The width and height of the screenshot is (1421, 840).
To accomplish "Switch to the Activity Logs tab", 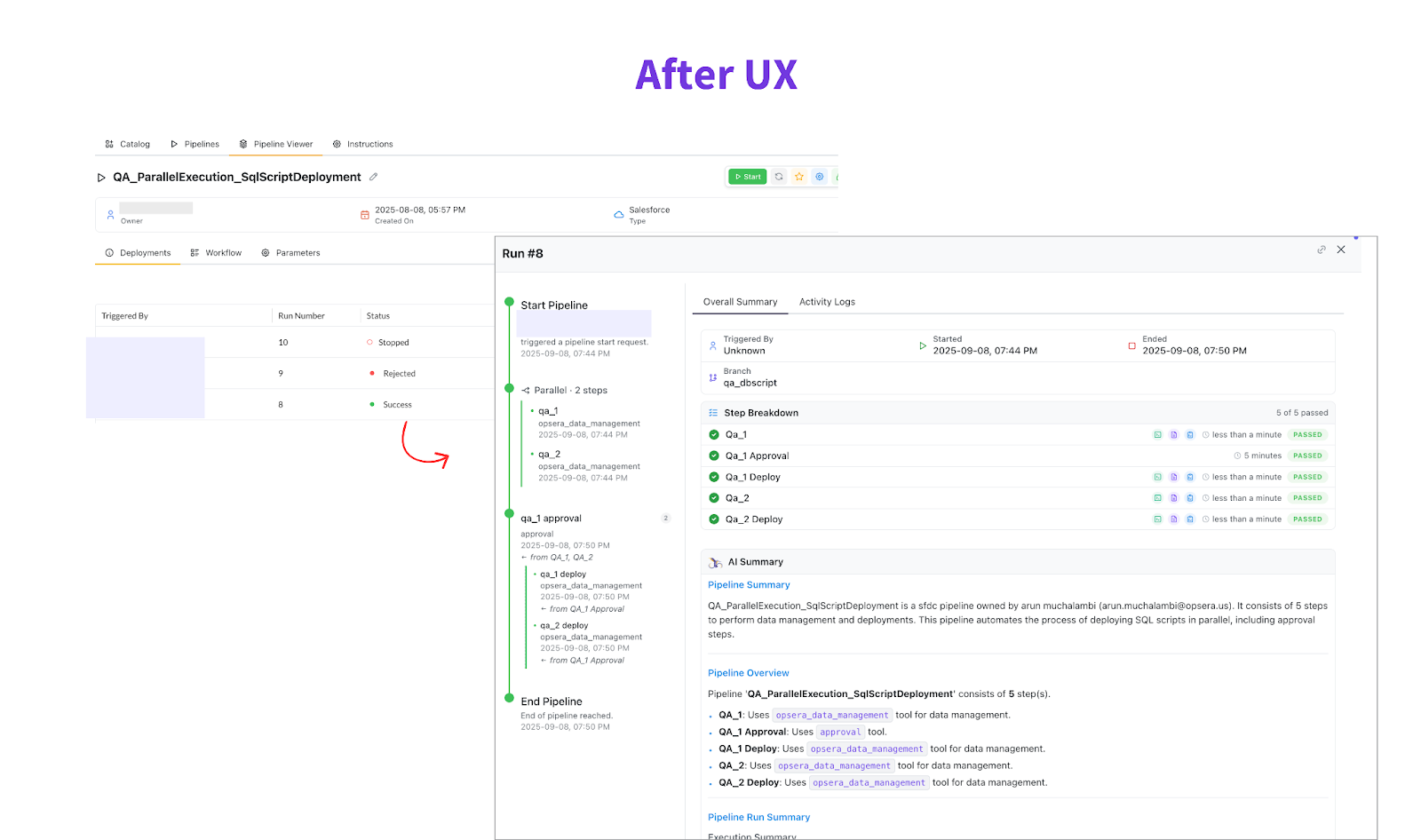I will pos(827,302).
